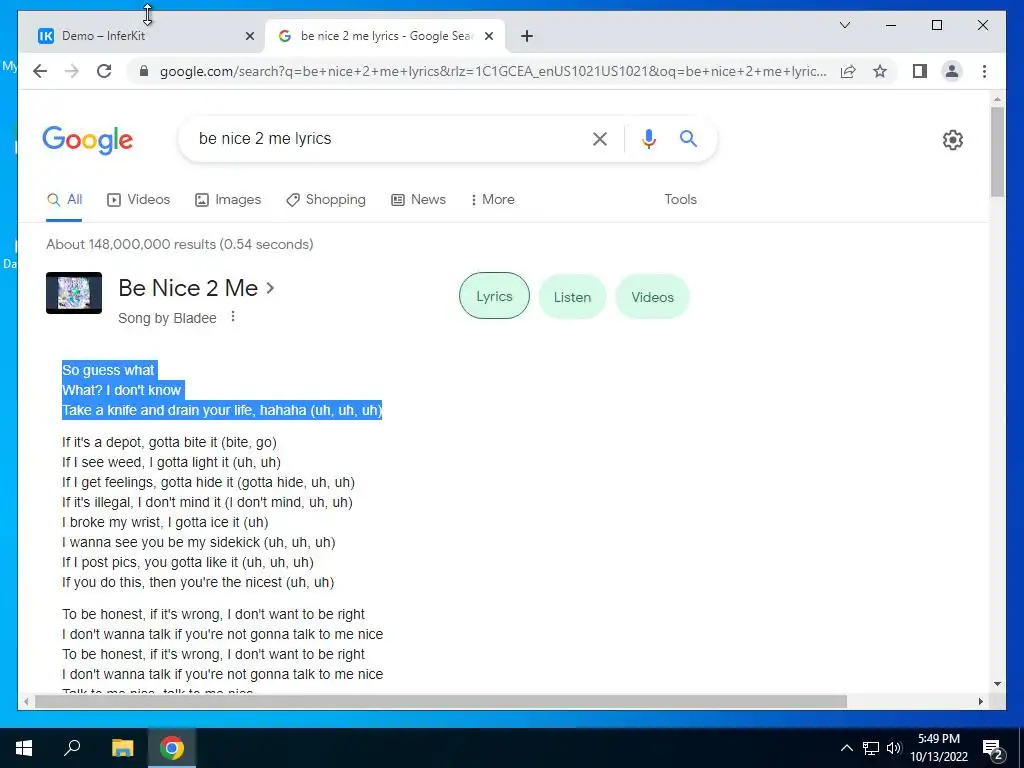Screen dimensions: 1024x768
Task: Expand the chevron next to Be Nice 2 Me
Action: point(270,288)
